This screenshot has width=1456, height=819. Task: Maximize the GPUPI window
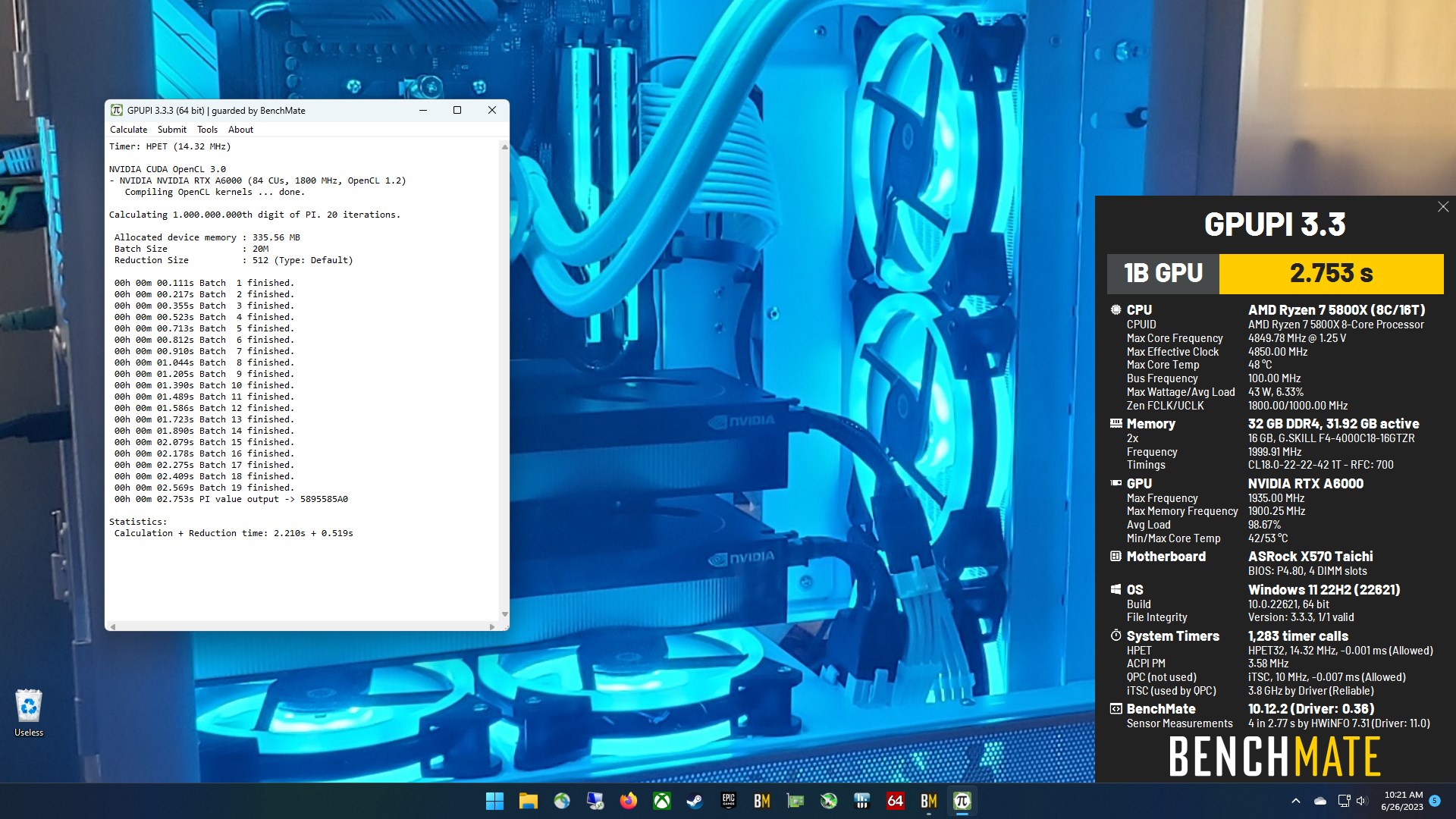(x=457, y=110)
